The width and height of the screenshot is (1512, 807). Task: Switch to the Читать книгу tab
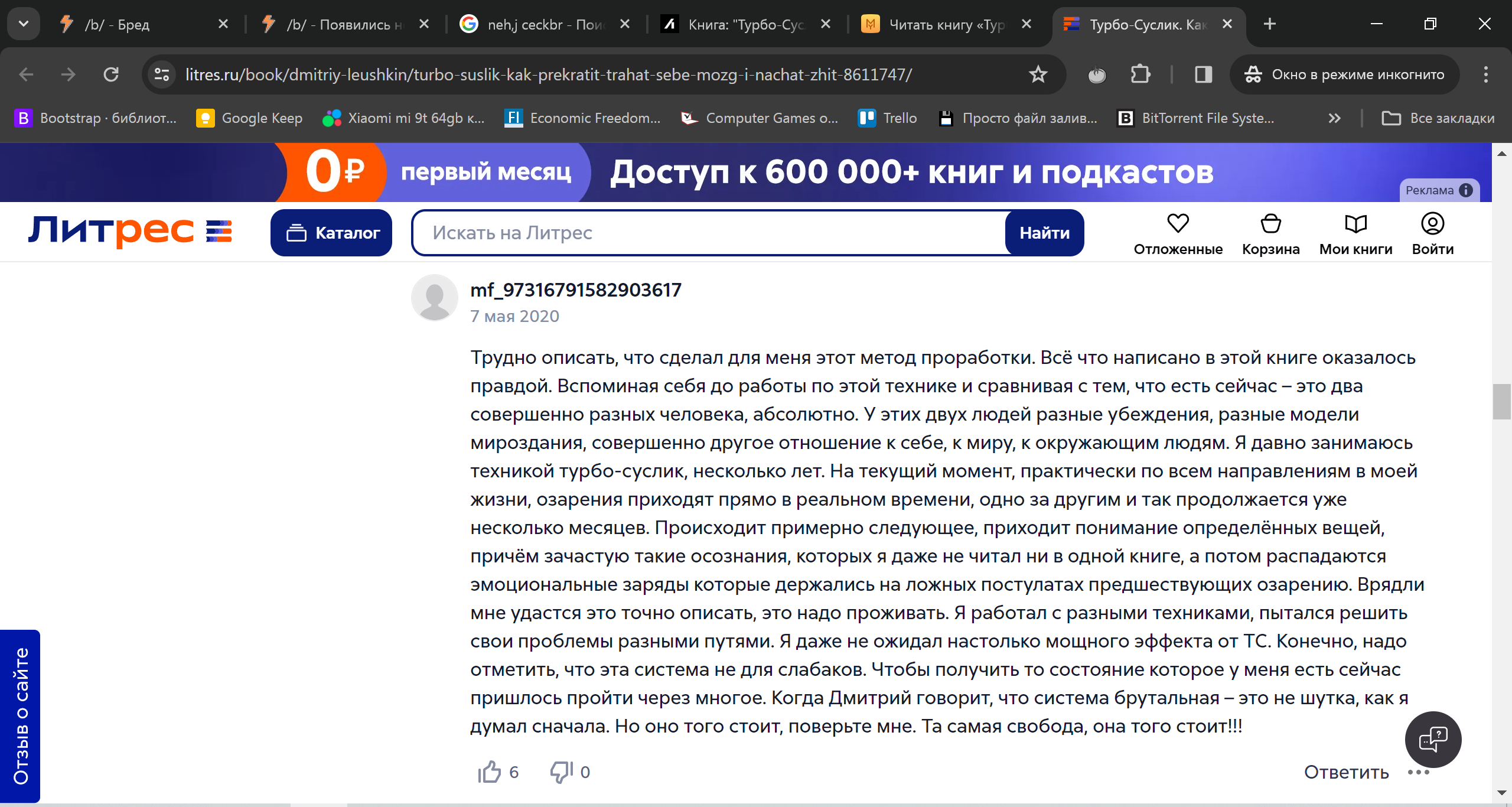coord(945,24)
